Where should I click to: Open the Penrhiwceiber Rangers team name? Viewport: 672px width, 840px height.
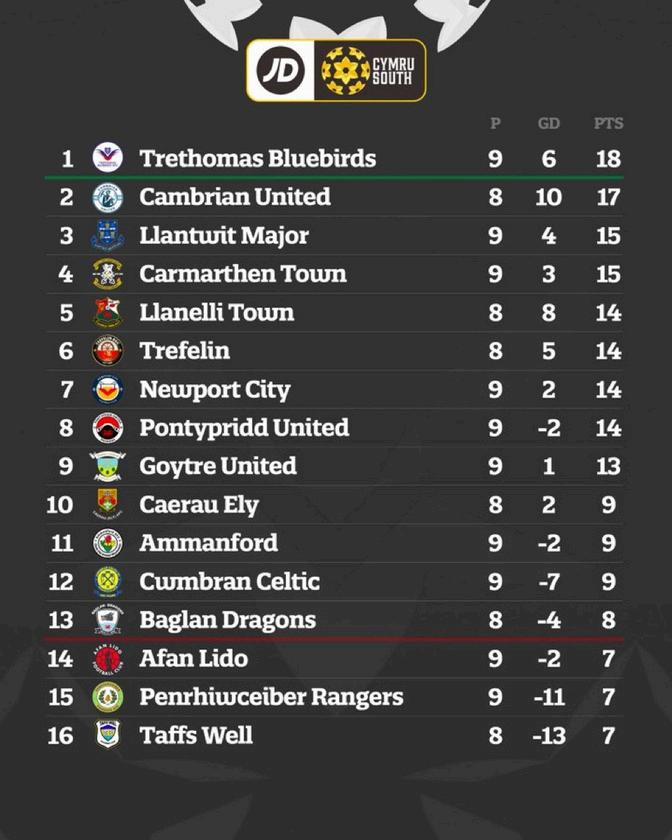[271, 697]
